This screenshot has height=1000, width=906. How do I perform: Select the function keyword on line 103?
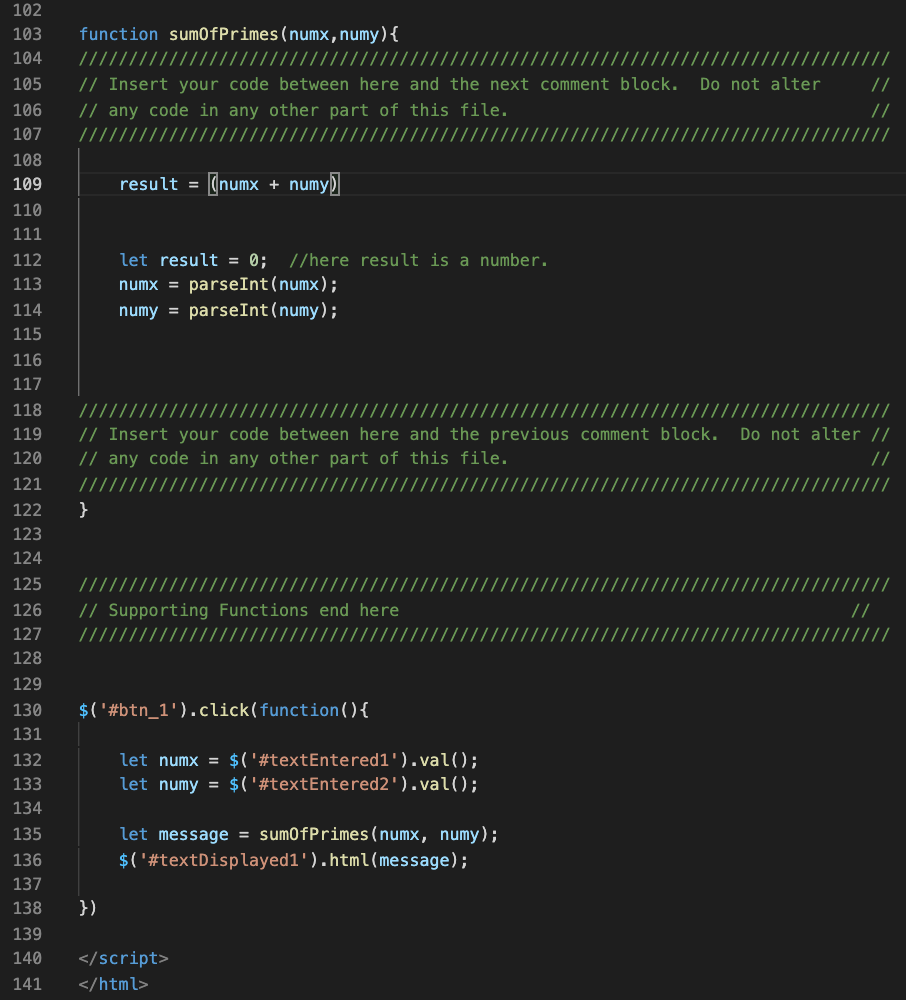[x=117, y=34]
